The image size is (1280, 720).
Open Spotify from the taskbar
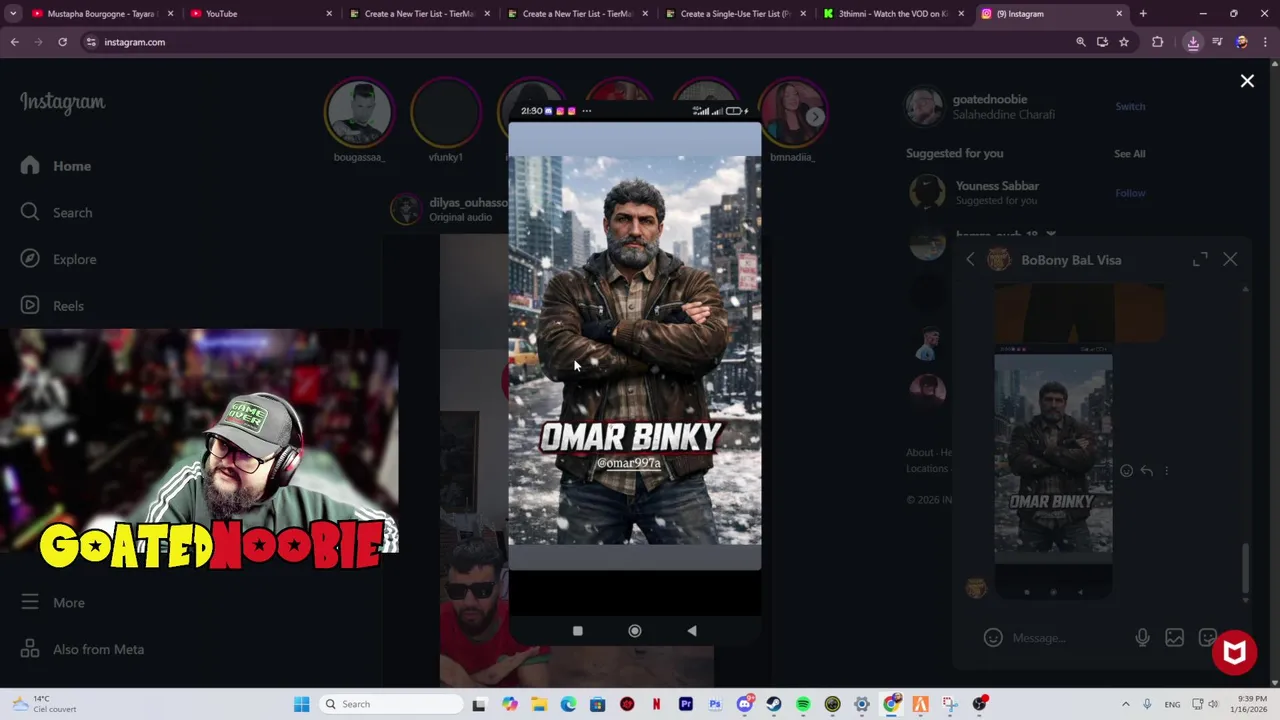click(803, 704)
